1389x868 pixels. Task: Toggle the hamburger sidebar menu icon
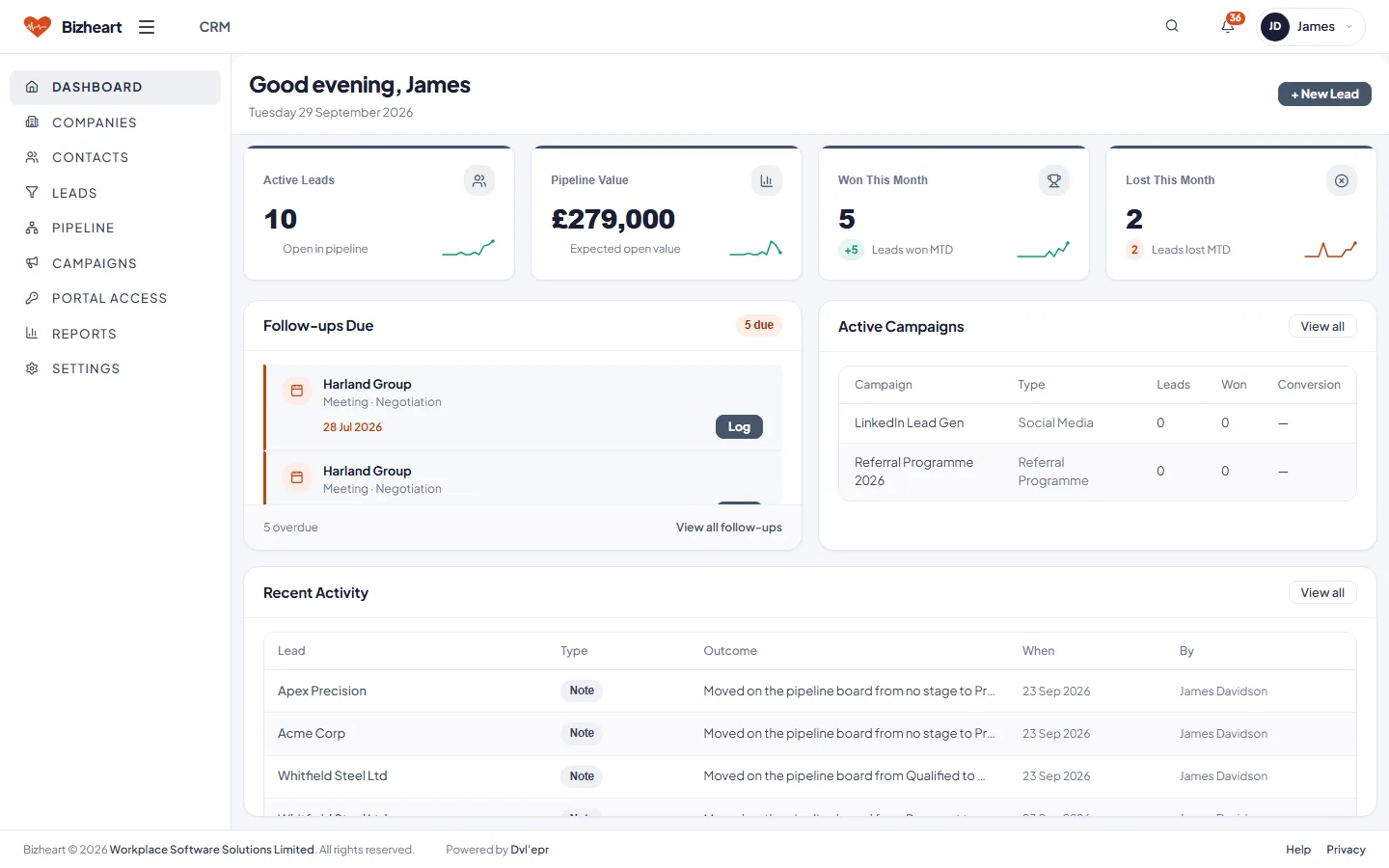pos(147,27)
